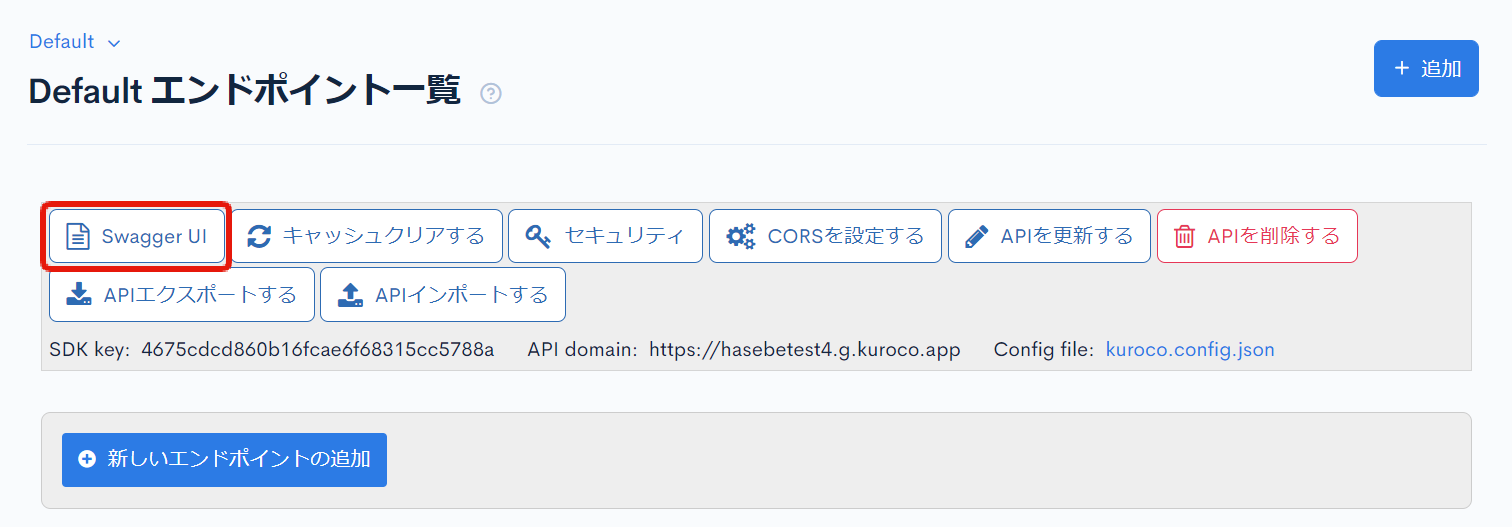Screen dimensions: 1512x527
Task: Click the 'Config file:' label
Action: pos(1044,350)
